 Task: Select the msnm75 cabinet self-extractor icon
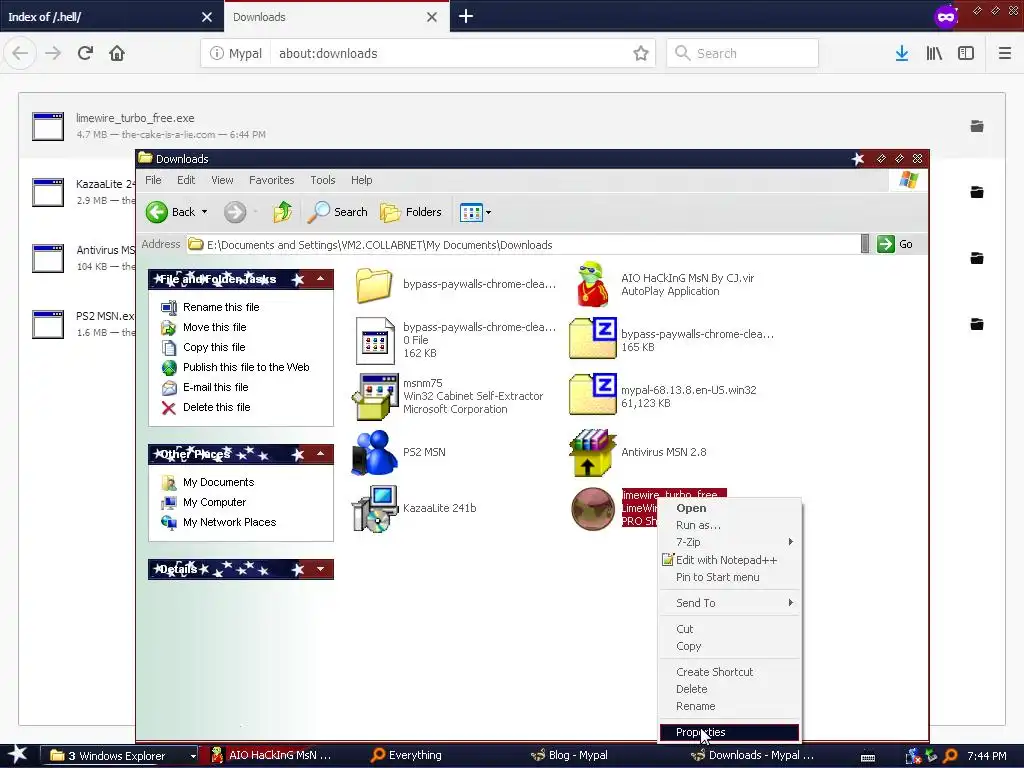point(375,396)
